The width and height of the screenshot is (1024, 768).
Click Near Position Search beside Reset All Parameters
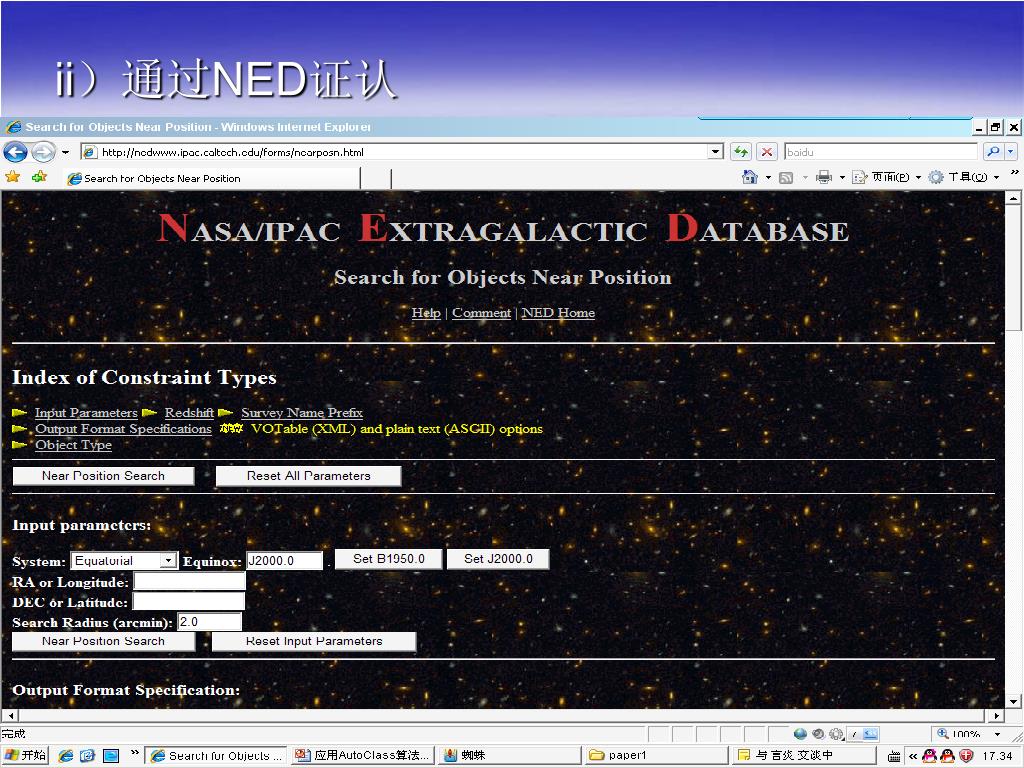(x=103, y=476)
